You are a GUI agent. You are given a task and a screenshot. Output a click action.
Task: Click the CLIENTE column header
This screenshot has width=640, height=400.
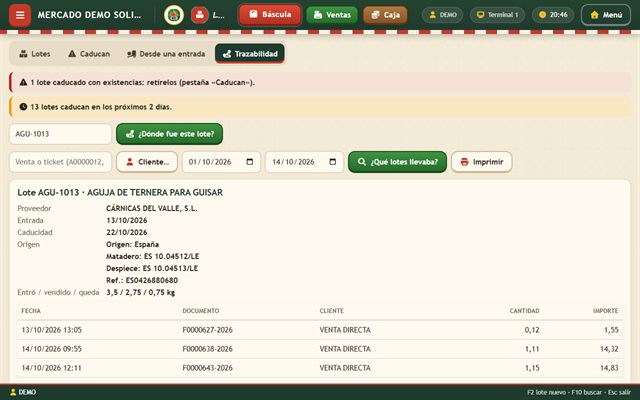click(331, 311)
